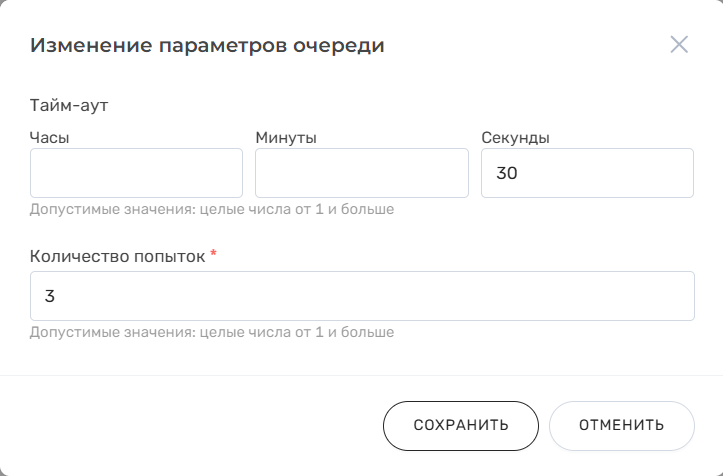Save the queue parameter changes

coord(461,425)
